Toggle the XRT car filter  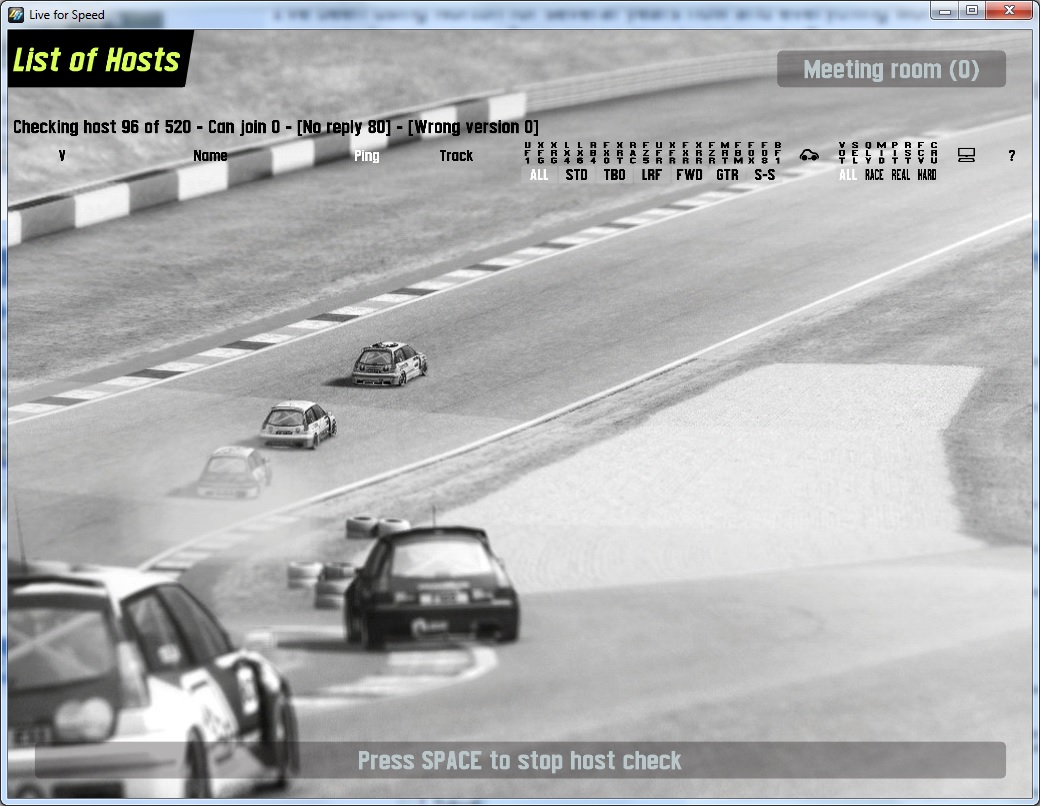coord(619,153)
